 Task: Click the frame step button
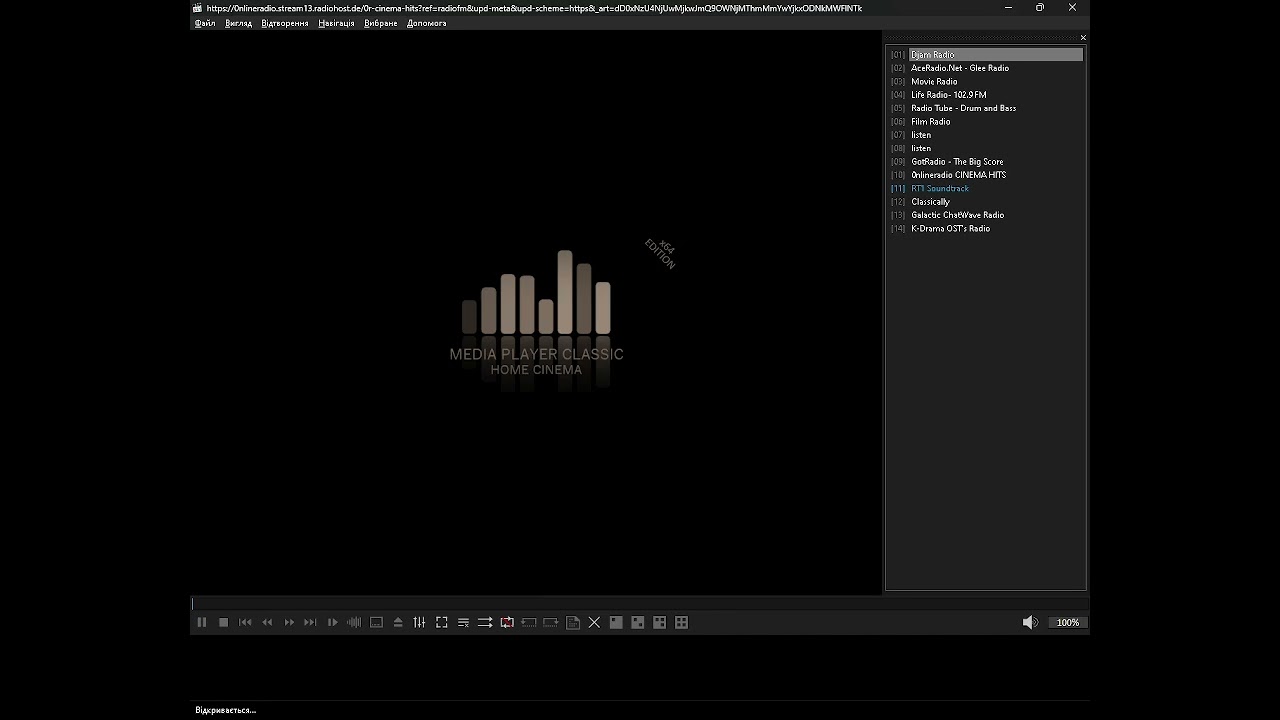[333, 622]
